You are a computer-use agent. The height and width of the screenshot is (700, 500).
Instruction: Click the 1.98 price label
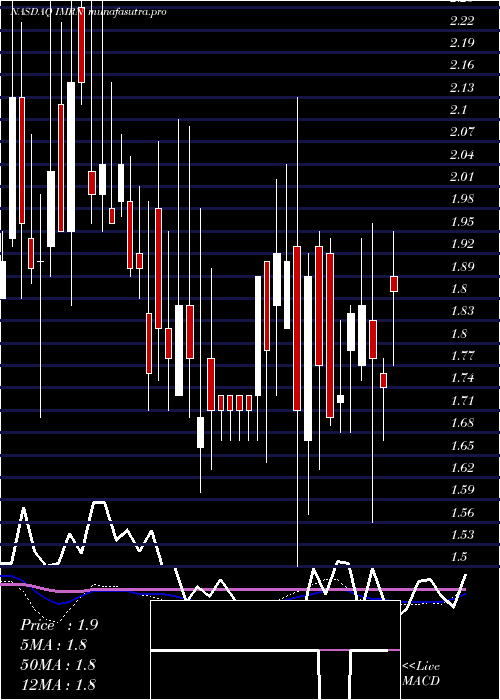(x=462, y=200)
